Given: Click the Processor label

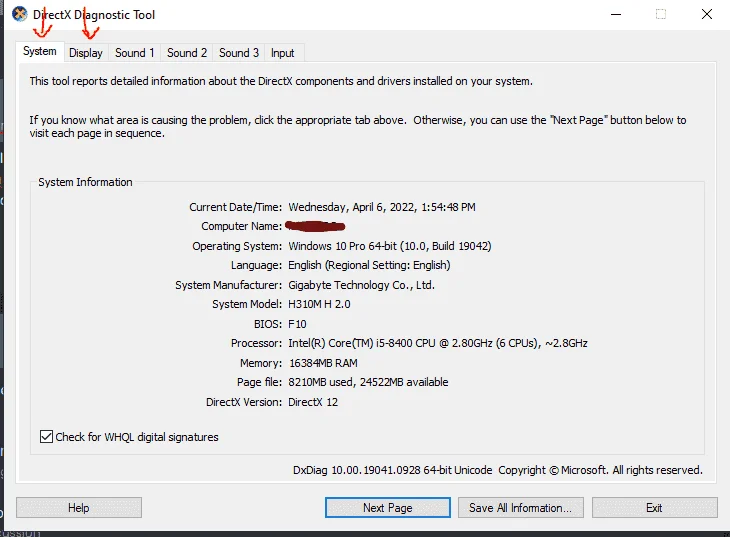Looking at the screenshot, I should (x=257, y=343).
